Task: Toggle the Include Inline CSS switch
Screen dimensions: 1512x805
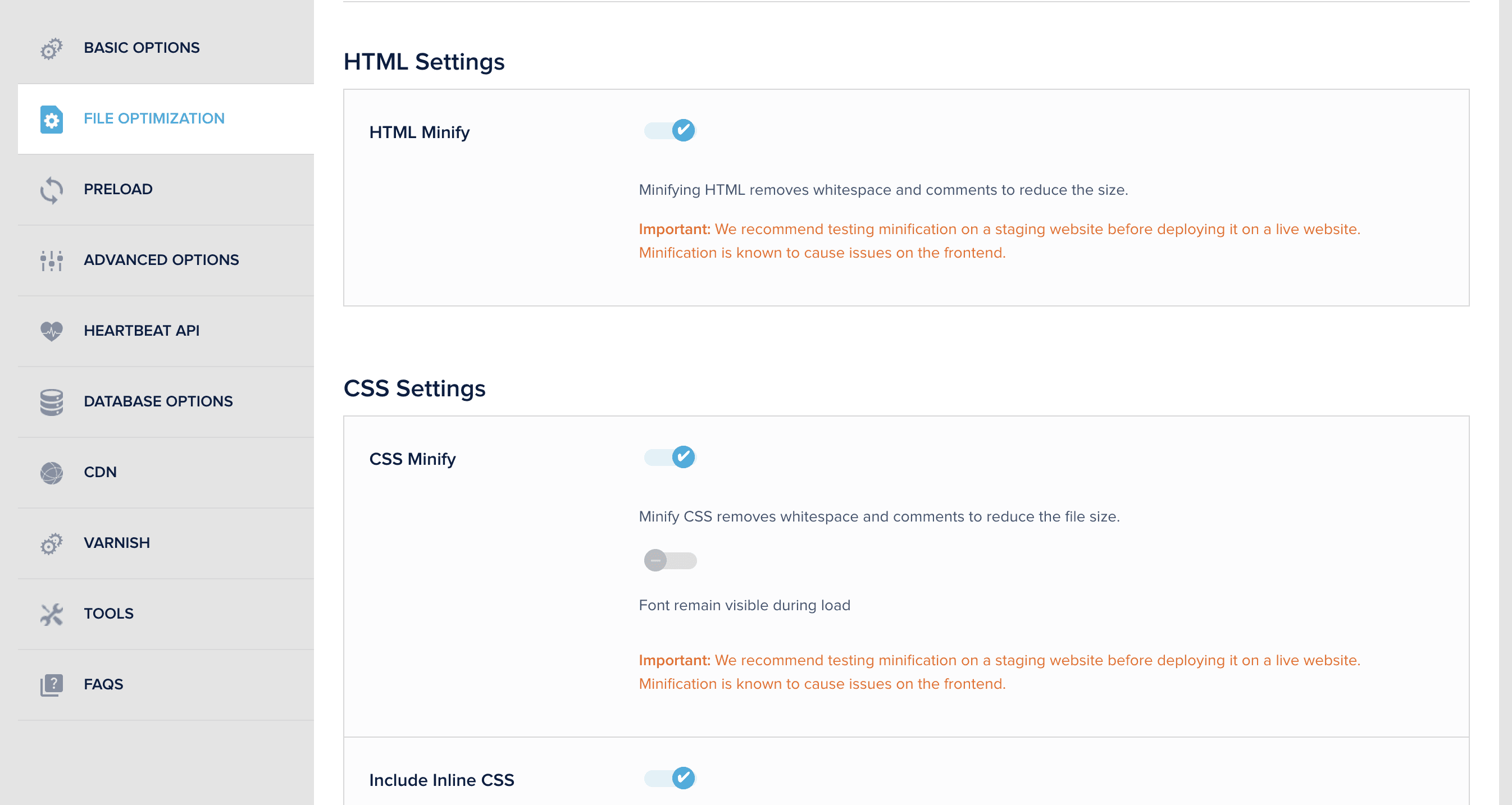Action: pyautogui.click(x=670, y=778)
